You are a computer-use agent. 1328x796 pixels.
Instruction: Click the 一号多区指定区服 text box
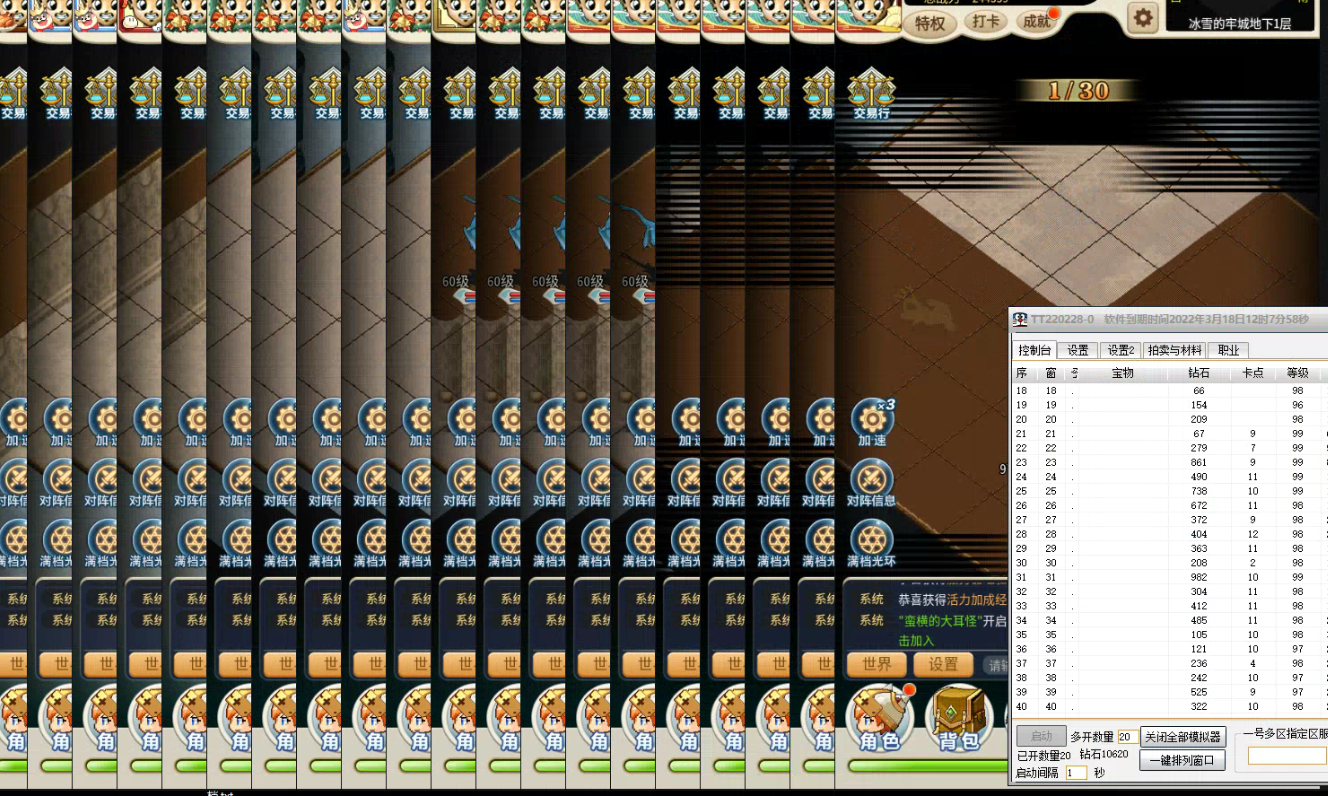1287,756
